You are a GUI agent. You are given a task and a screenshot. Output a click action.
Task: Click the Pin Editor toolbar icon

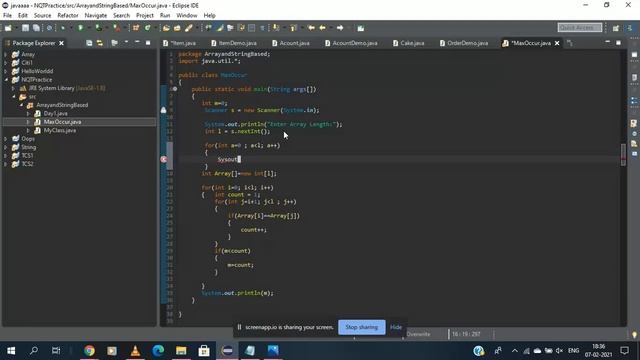(360, 28)
